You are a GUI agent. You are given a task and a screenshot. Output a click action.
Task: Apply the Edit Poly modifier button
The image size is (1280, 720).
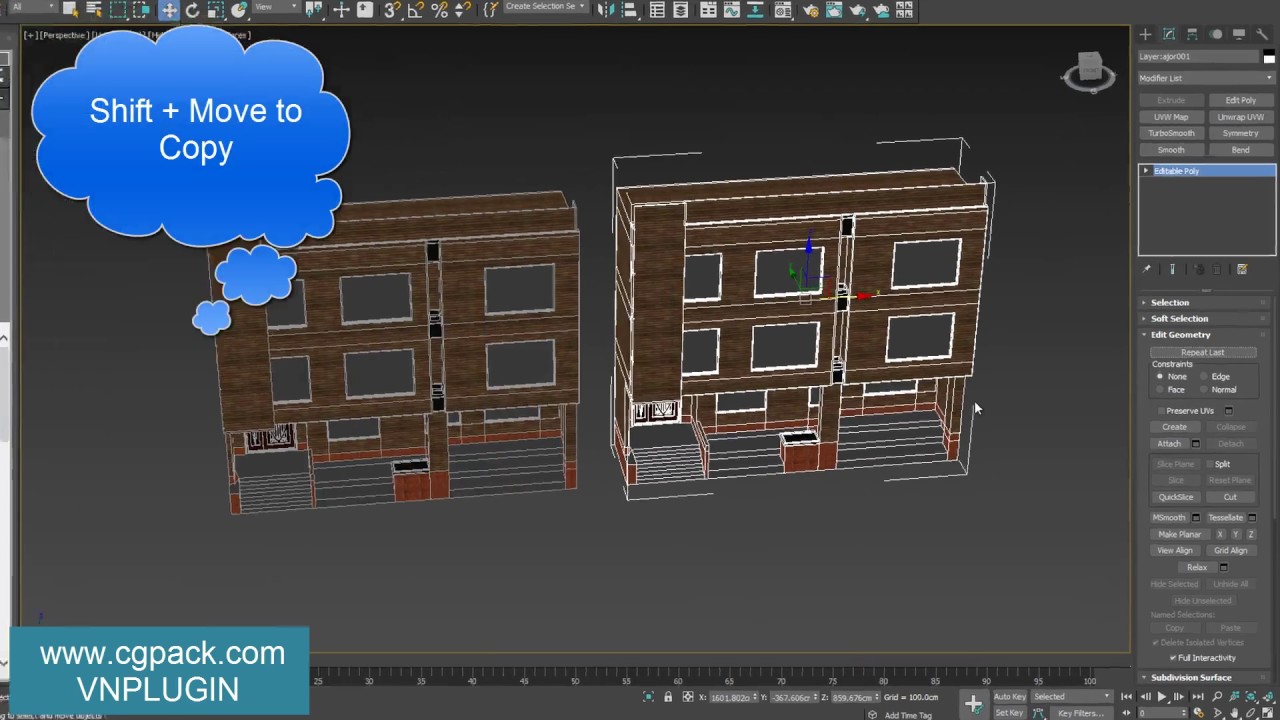pos(1240,100)
